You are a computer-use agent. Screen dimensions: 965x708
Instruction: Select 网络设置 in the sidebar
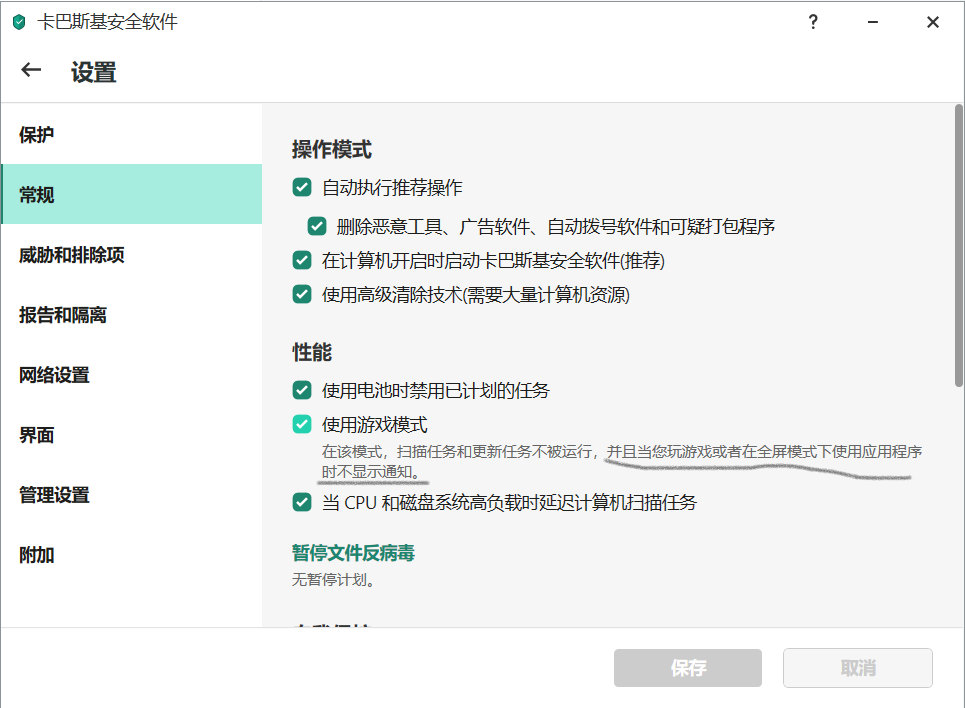coord(54,375)
